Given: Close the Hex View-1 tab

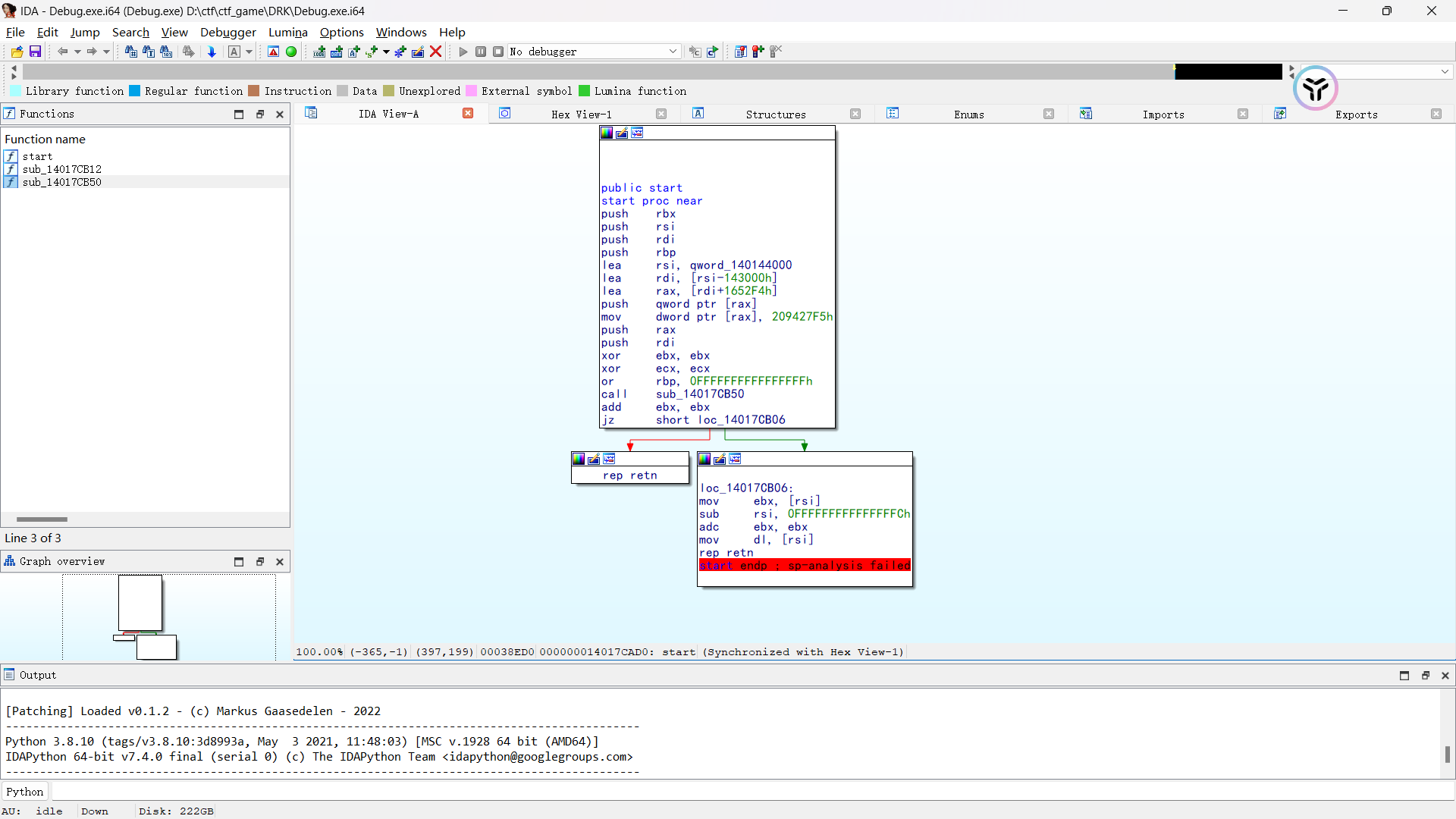Looking at the screenshot, I should click(x=661, y=114).
